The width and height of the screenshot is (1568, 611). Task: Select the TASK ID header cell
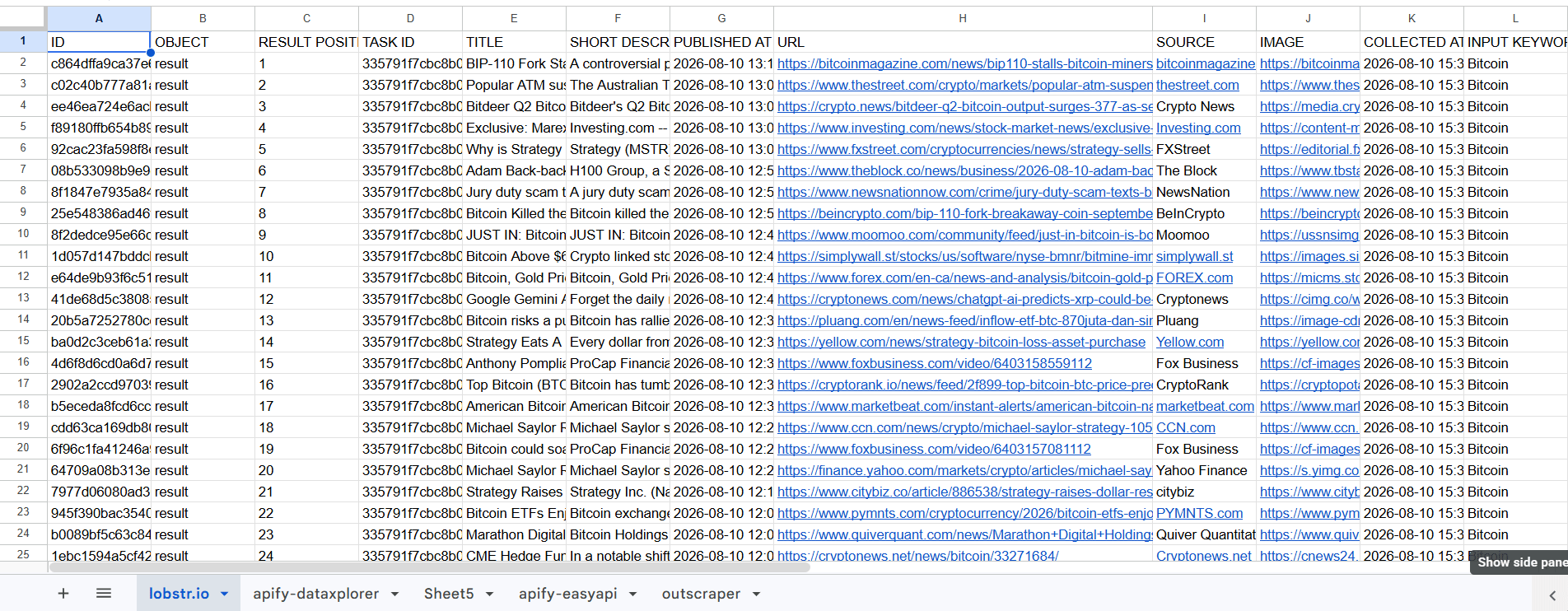410,42
